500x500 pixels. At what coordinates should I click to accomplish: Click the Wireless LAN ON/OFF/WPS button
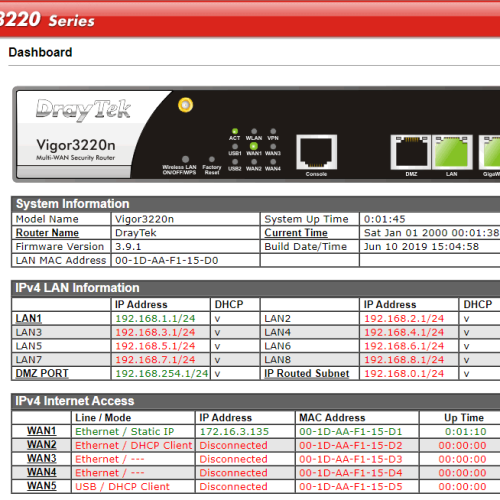coord(186,159)
